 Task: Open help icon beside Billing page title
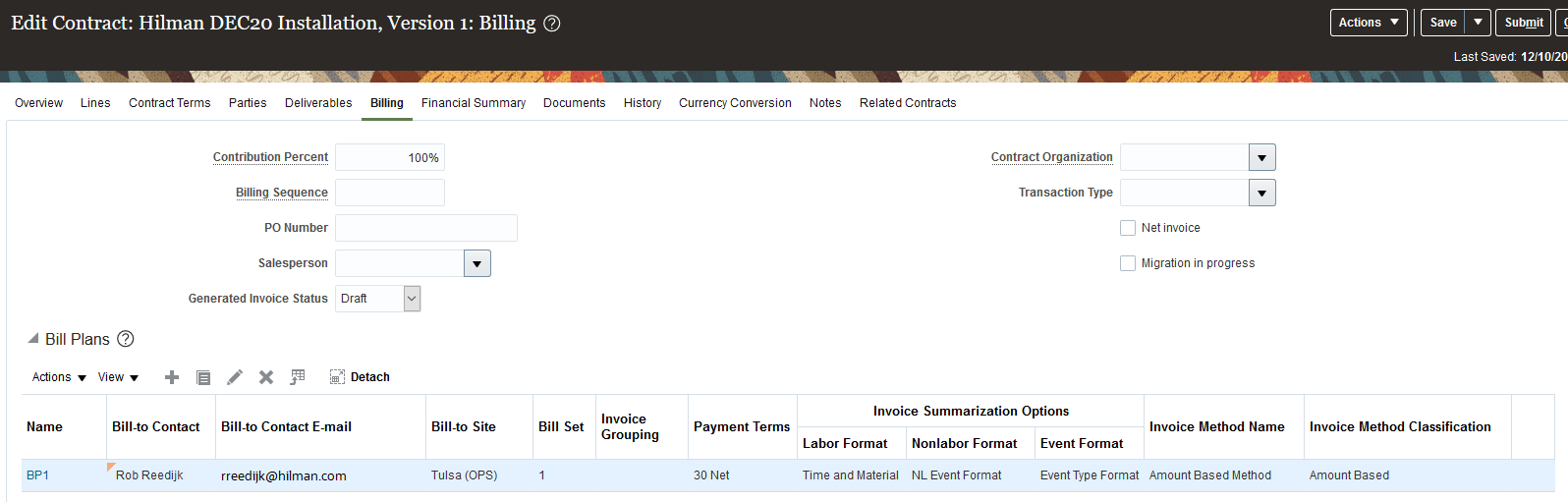pos(552,24)
